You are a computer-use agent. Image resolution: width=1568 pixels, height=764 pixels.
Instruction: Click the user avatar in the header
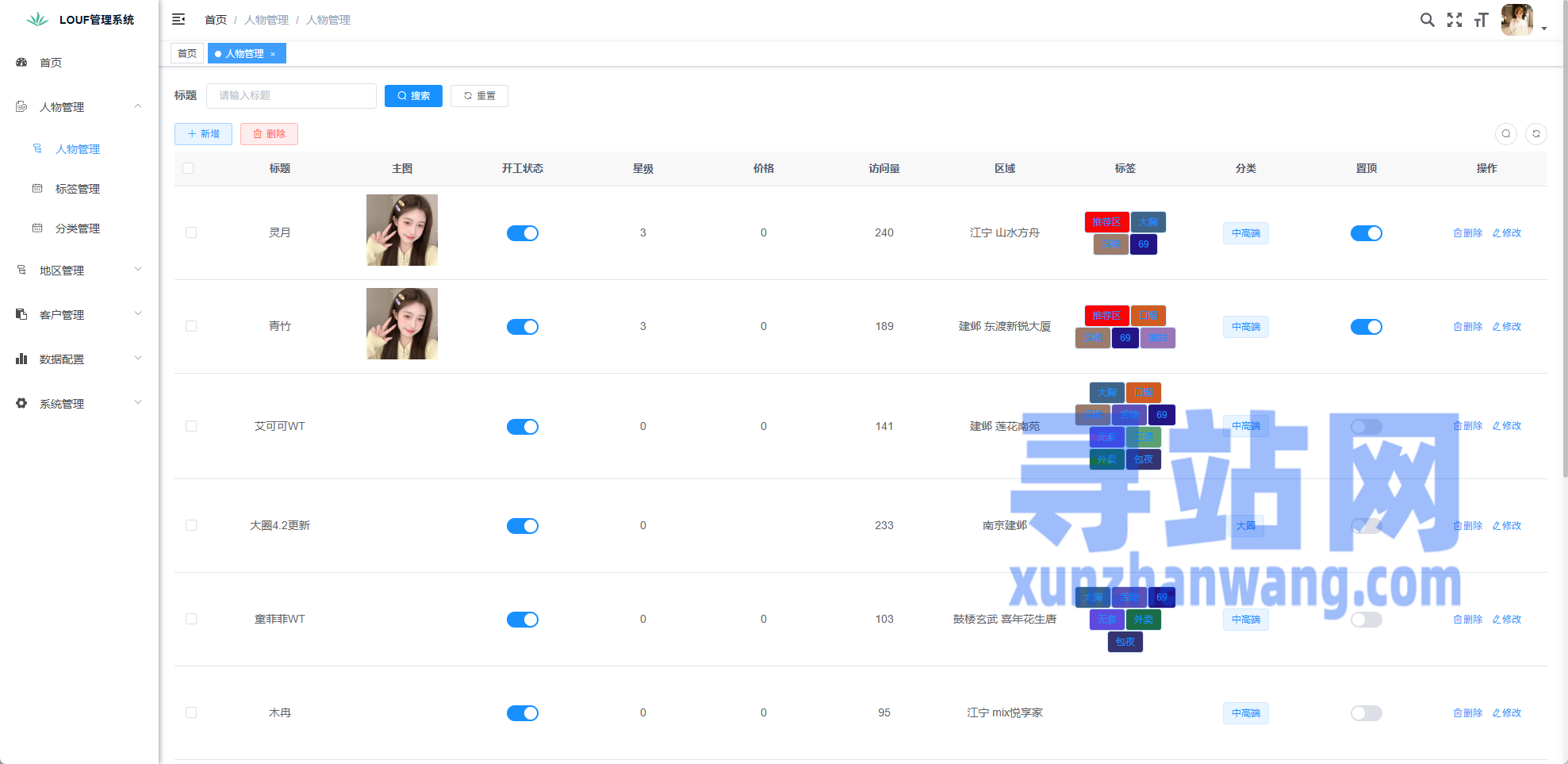[x=1516, y=20]
